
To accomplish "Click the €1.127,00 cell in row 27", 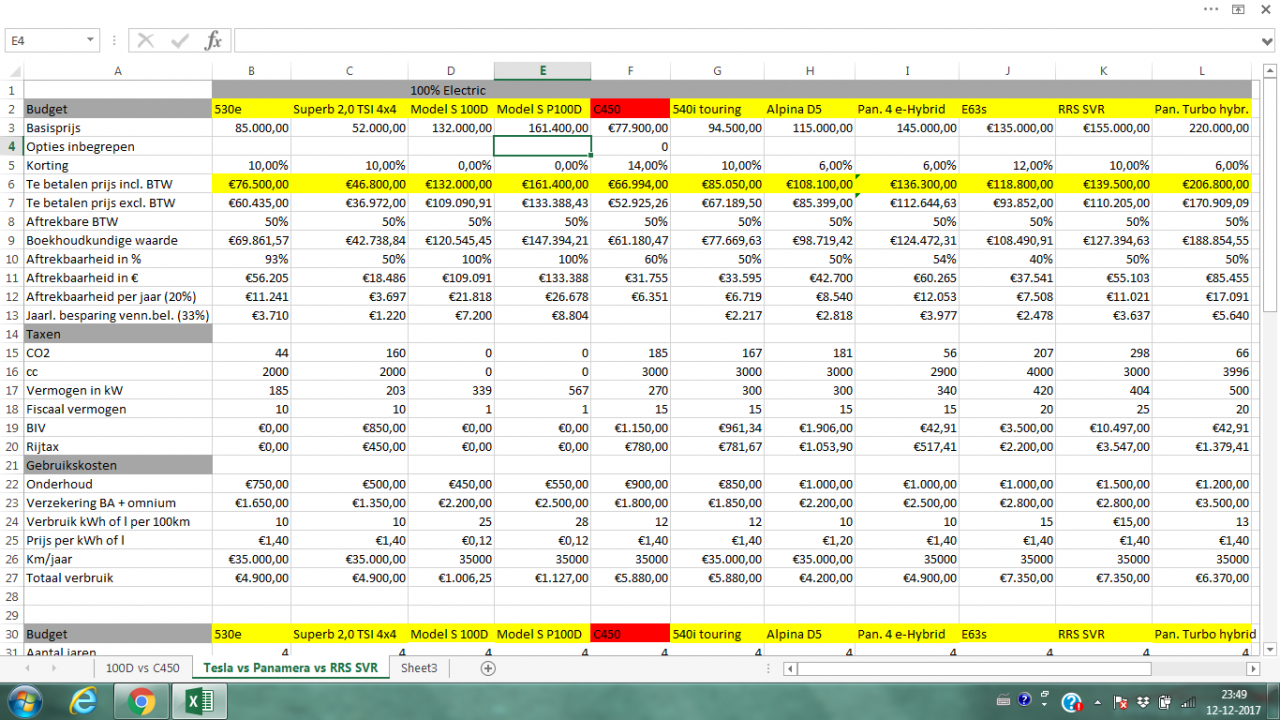I will (x=542, y=578).
